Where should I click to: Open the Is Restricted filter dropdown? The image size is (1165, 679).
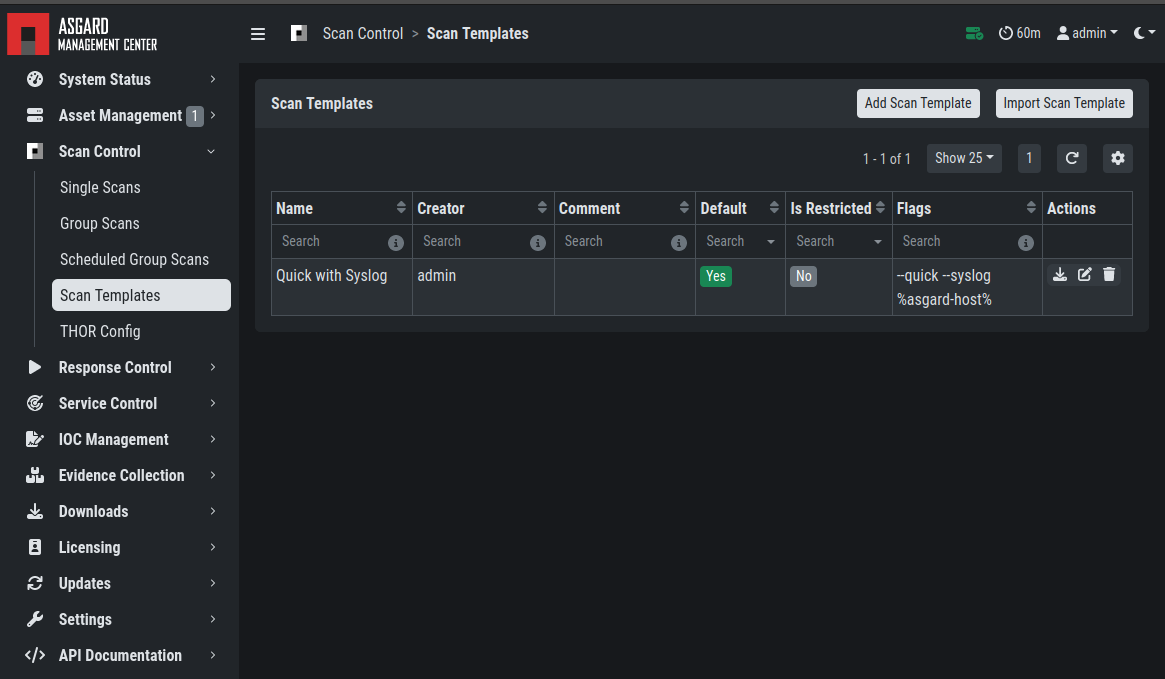pos(838,241)
